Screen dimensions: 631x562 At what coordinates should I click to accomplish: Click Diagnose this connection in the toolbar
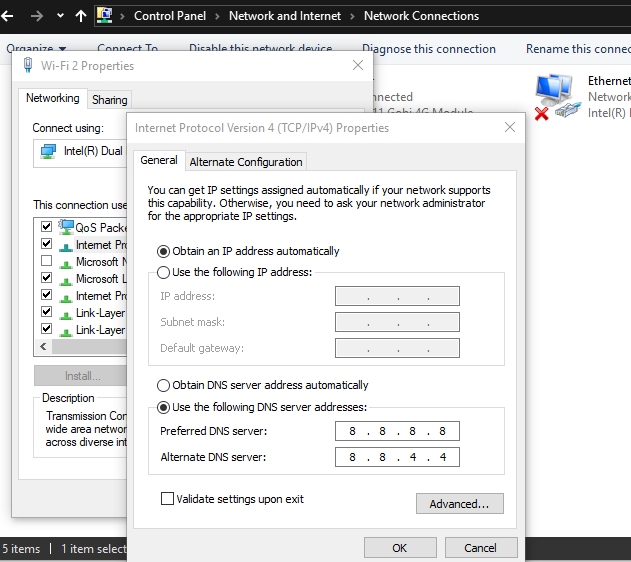coord(429,49)
